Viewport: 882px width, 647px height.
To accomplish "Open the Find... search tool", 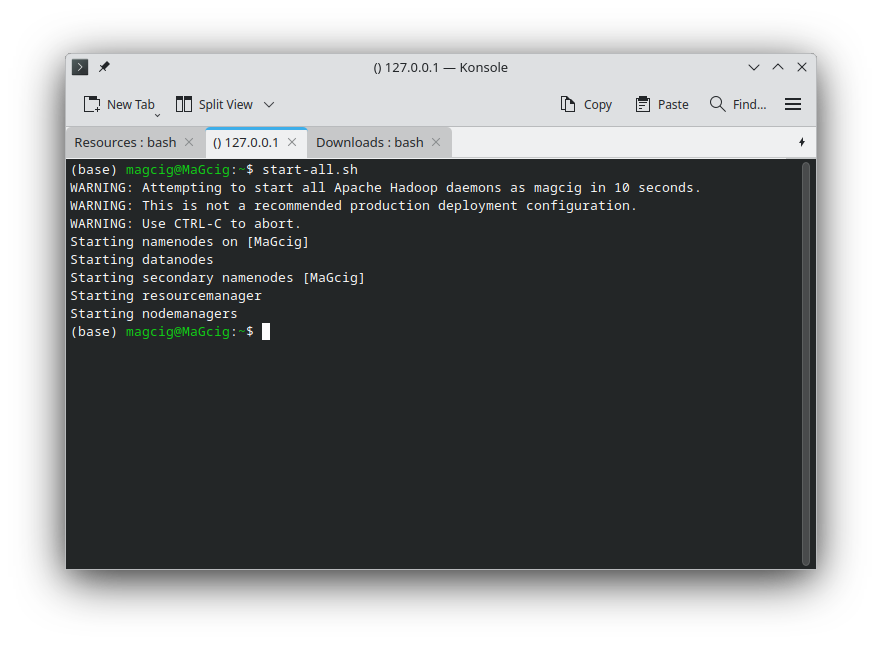I will (x=738, y=105).
